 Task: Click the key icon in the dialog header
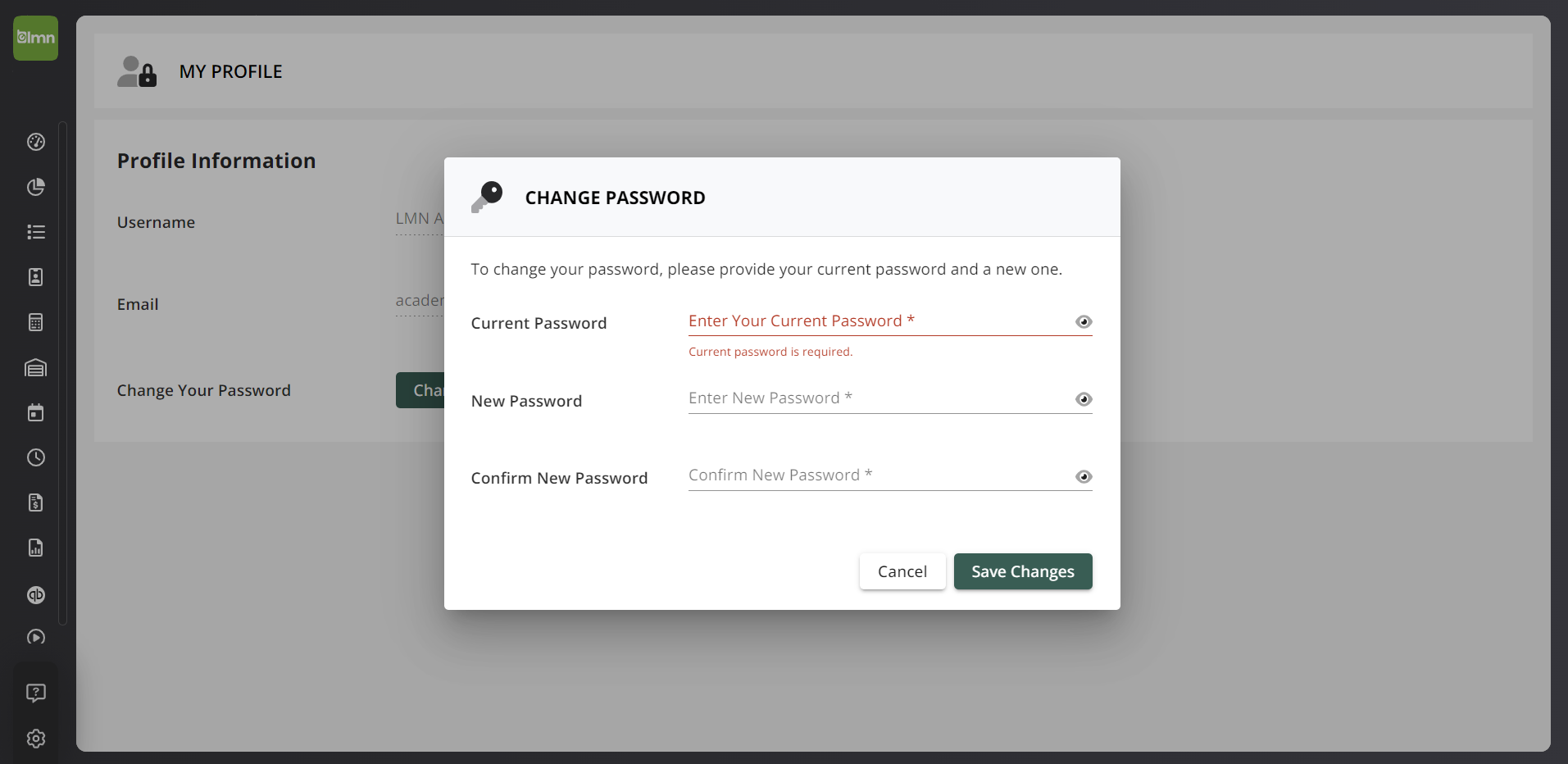(488, 197)
